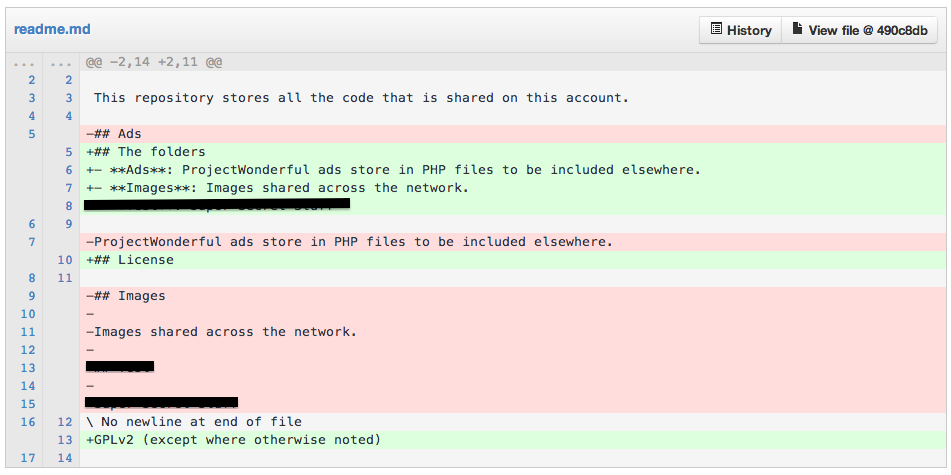Select new line number 13 beside the GPLv2 line
This screenshot has width=951, height=475.
65,440
